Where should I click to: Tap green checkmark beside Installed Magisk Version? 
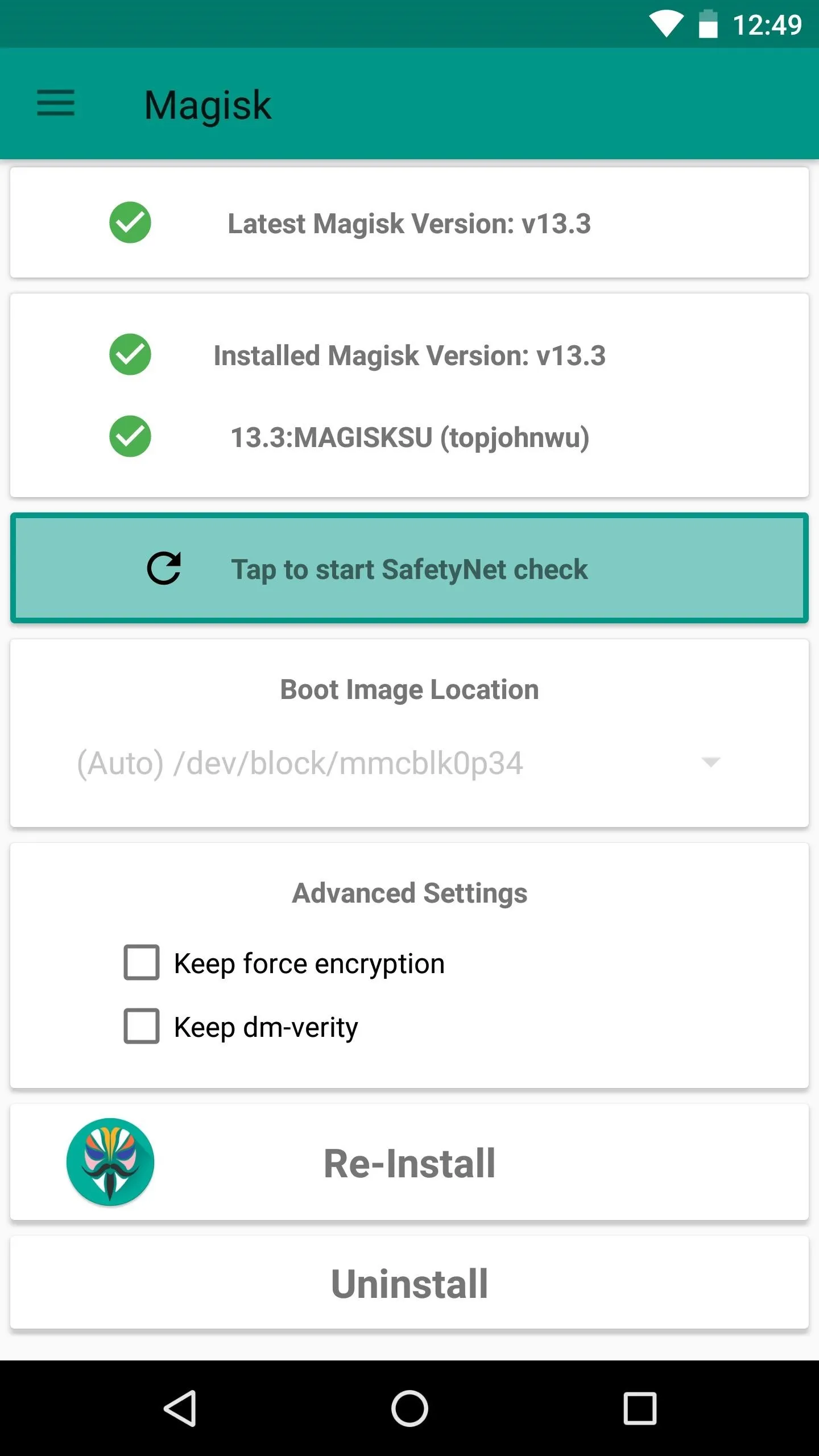pos(130,354)
